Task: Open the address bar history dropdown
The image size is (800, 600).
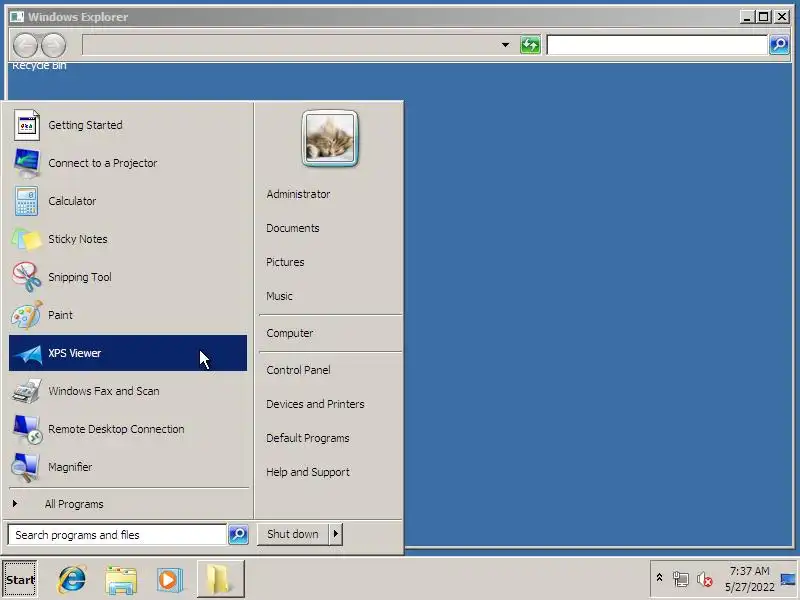Action: [x=505, y=45]
